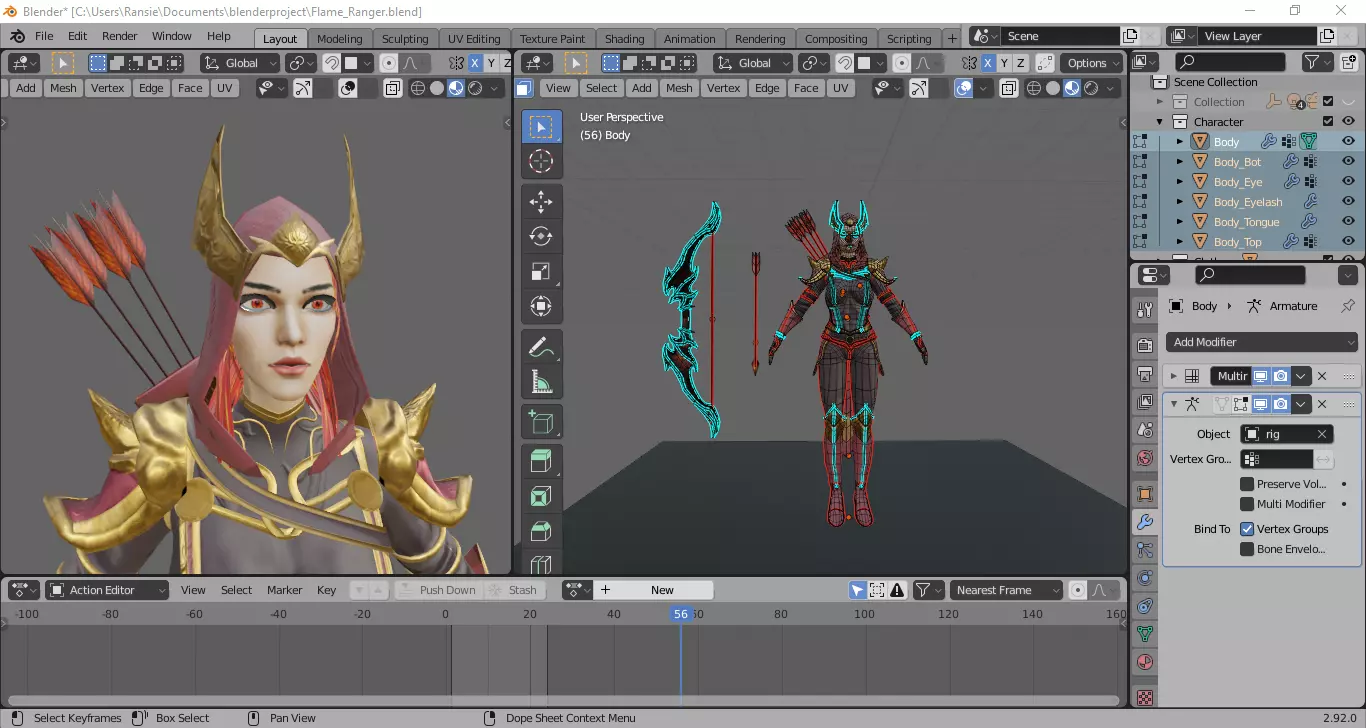
Task: Switch to the UV Editing workspace tab
Action: [x=474, y=38]
